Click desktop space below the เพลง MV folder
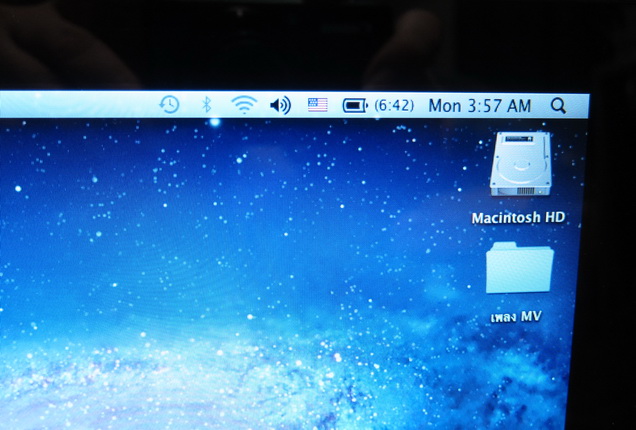The image size is (636, 430). click(x=520, y=370)
